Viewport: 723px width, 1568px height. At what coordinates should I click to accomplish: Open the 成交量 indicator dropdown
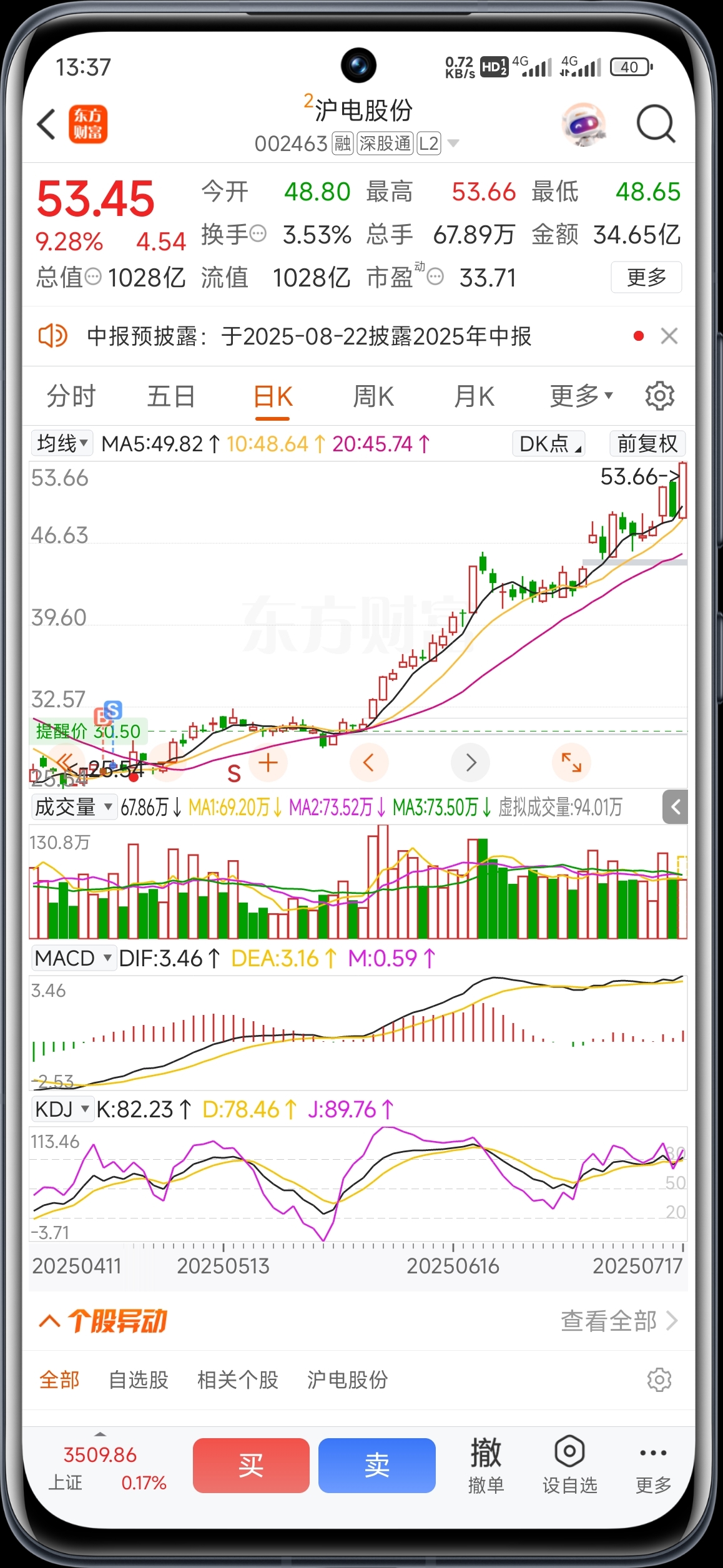click(74, 807)
